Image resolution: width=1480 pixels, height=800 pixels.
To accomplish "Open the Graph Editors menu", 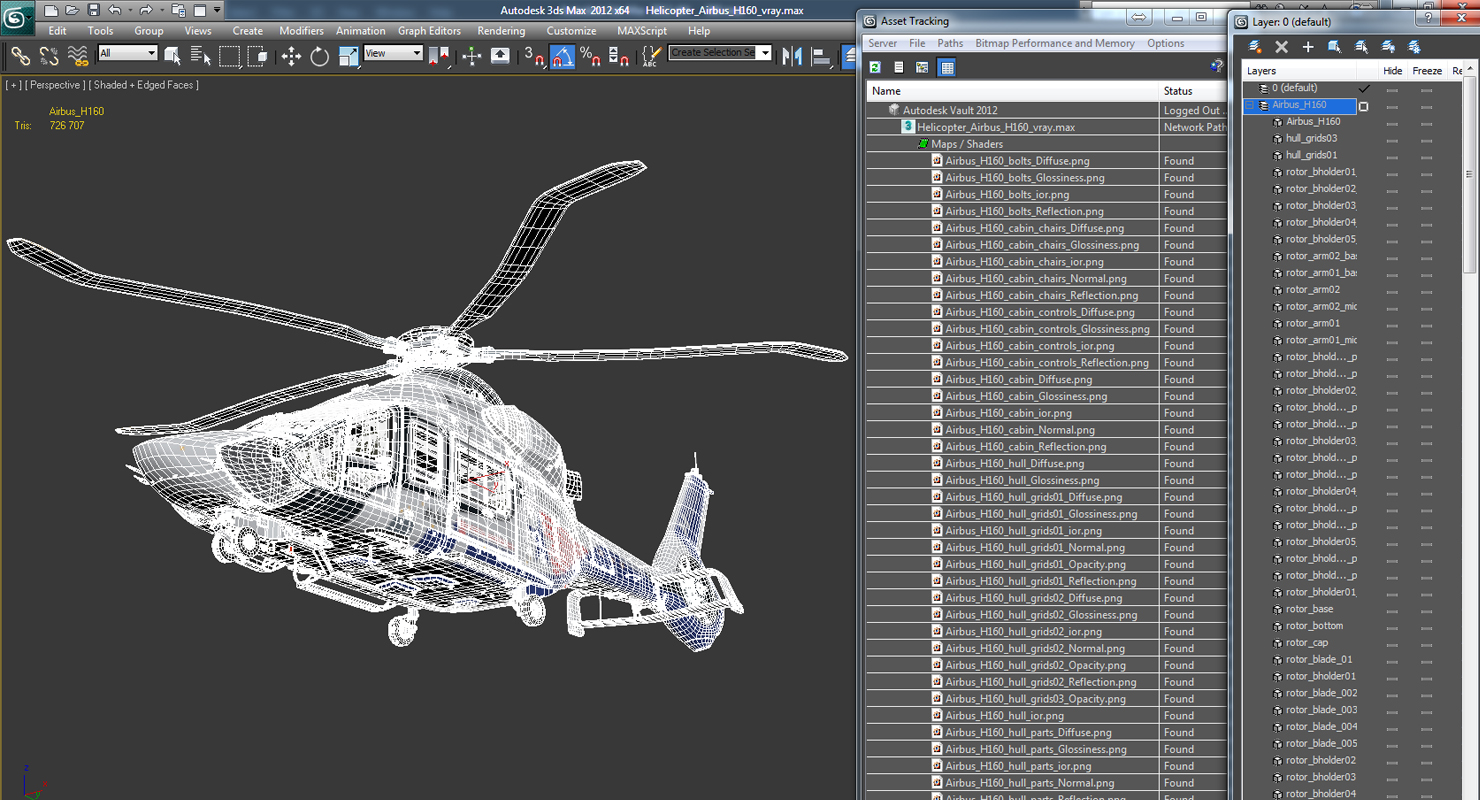I will [429, 31].
